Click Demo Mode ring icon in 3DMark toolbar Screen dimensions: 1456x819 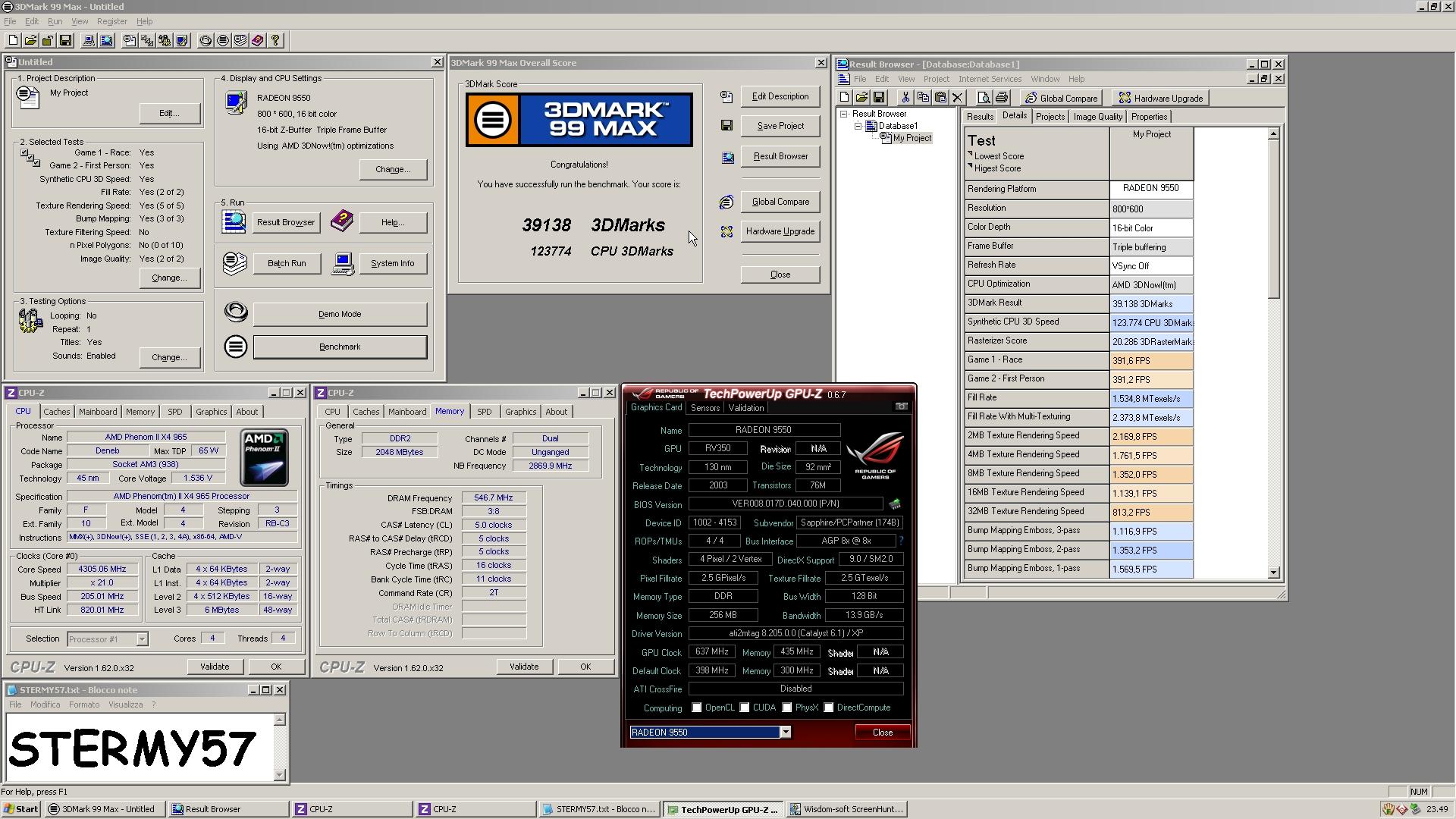pos(206,41)
